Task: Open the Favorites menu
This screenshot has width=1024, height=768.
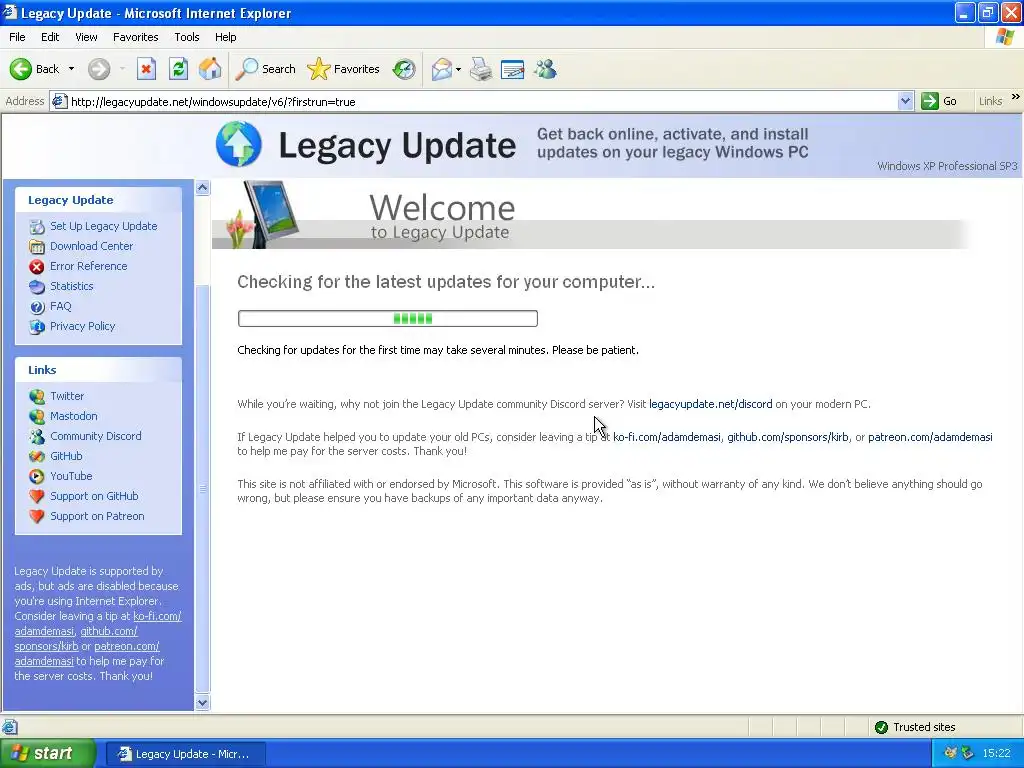Action: 135,37
